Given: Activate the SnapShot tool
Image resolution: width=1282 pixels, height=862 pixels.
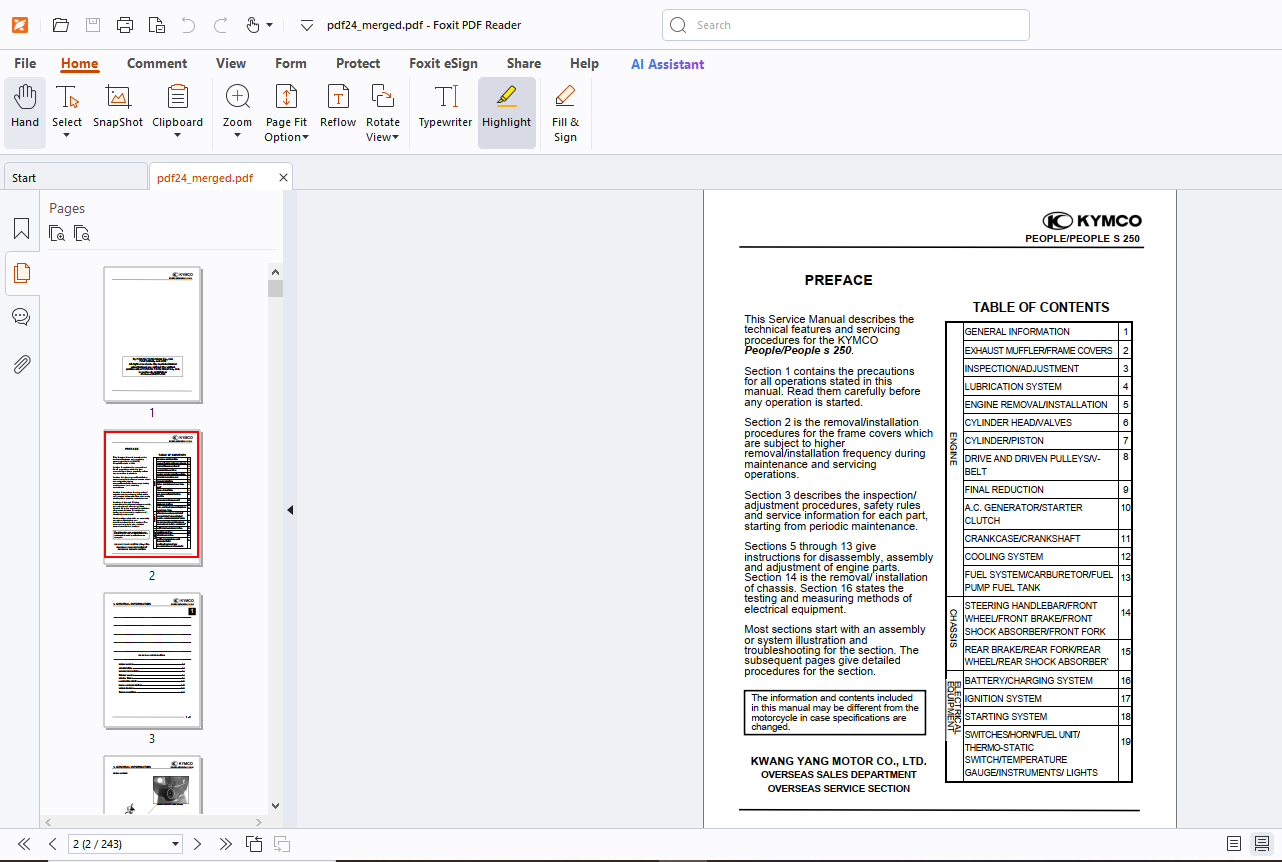Looking at the screenshot, I should pyautogui.click(x=118, y=107).
